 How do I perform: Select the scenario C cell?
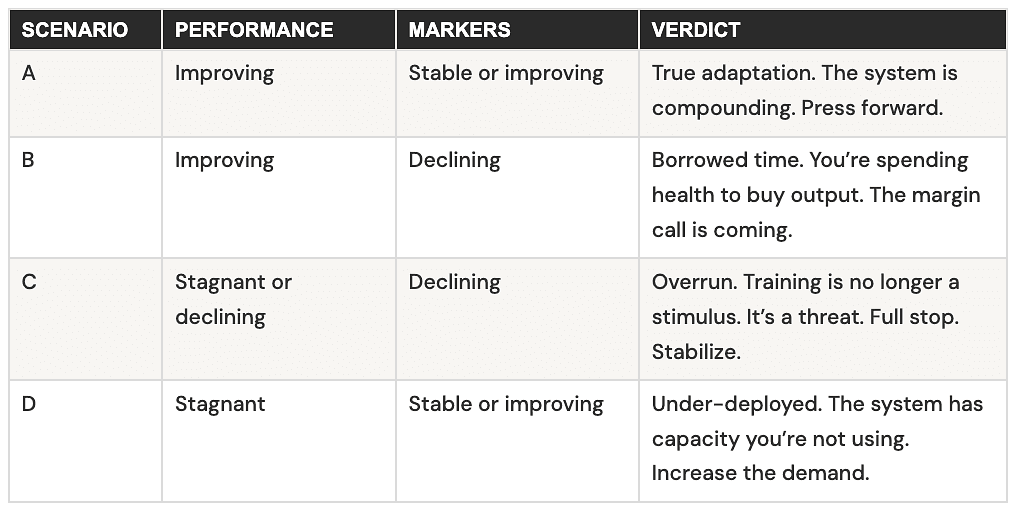point(85,319)
